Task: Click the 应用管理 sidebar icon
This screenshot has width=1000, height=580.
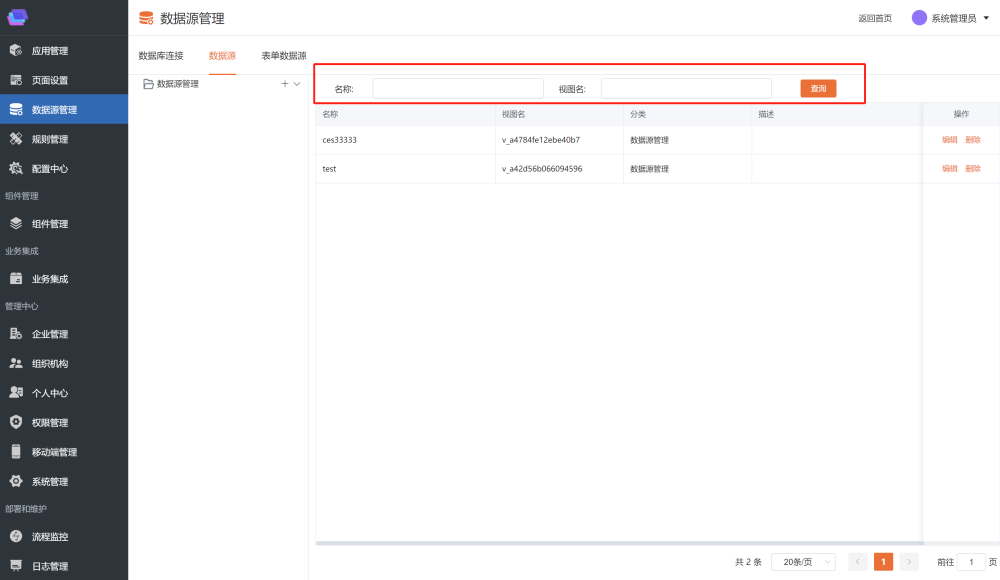Action: pyautogui.click(x=16, y=51)
